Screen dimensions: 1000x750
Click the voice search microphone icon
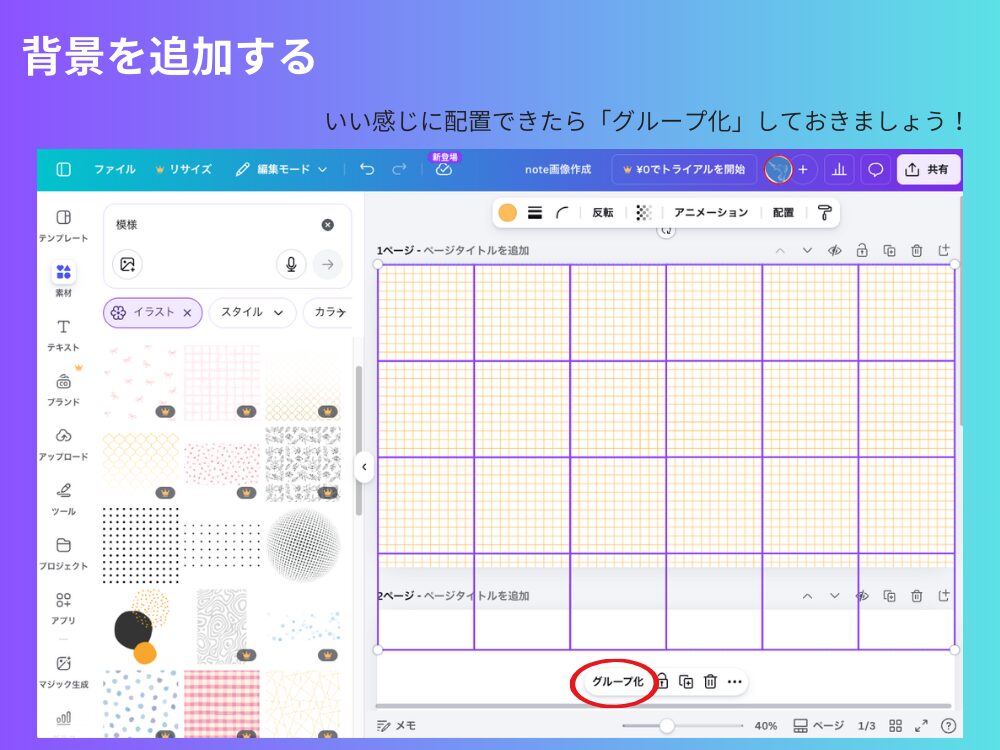[x=291, y=264]
